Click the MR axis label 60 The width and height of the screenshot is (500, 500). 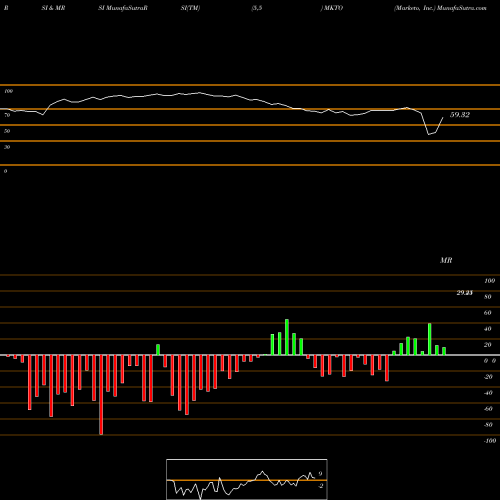(x=487, y=313)
